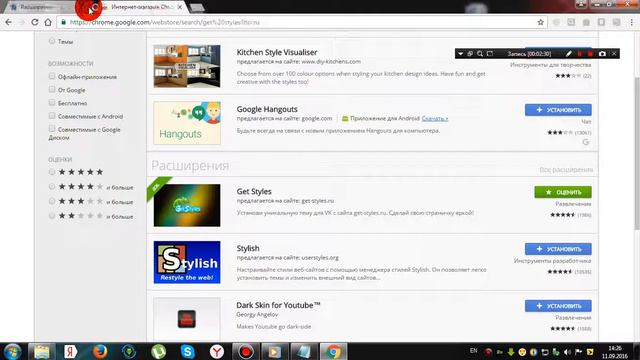Image resolution: width=640 pixels, height=360 pixels.
Task: Enable Совместимые с Google Диском checkbox
Action: (x=52, y=129)
